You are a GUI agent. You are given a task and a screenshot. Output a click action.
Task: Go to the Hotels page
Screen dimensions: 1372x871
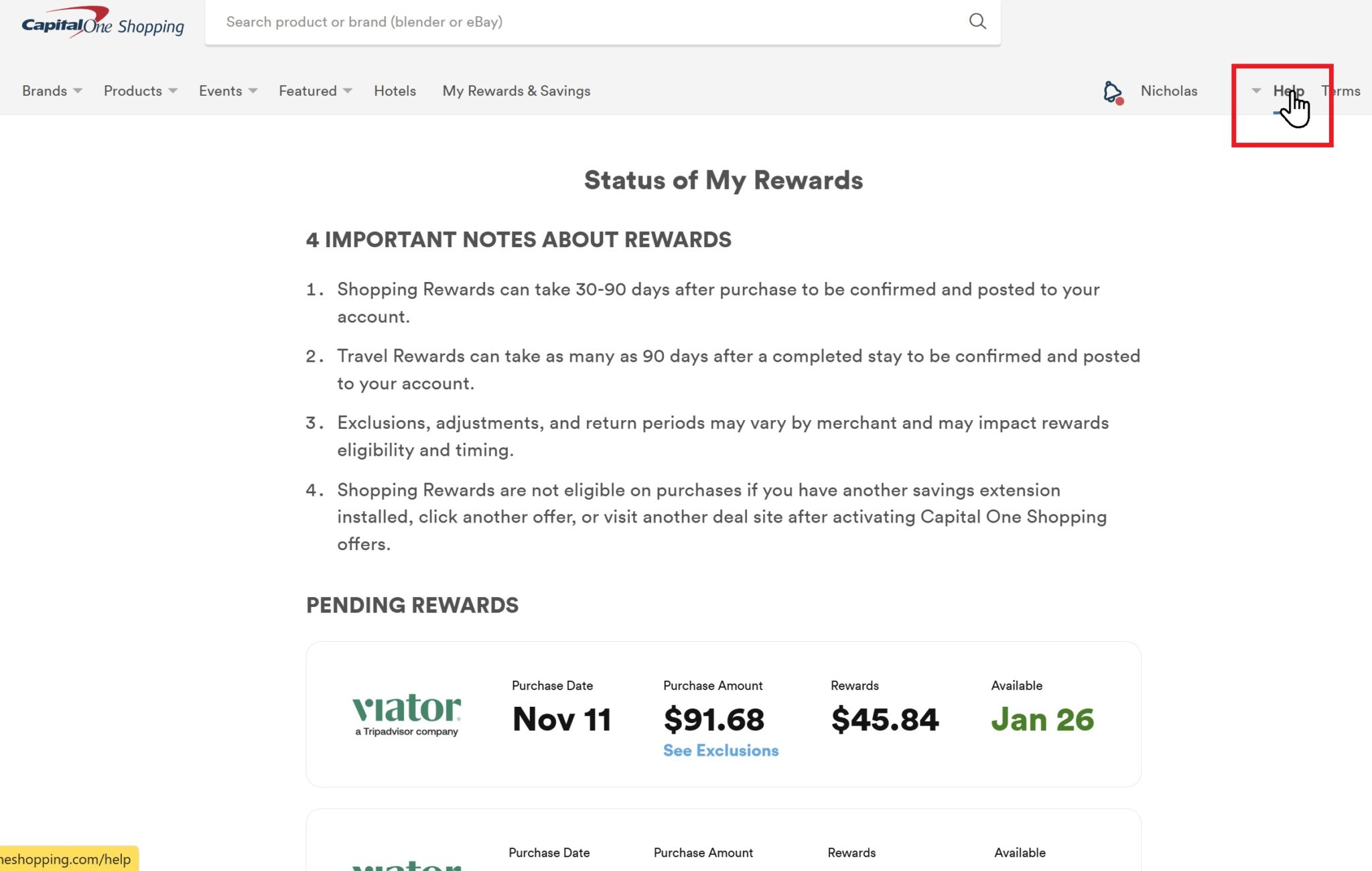395,91
